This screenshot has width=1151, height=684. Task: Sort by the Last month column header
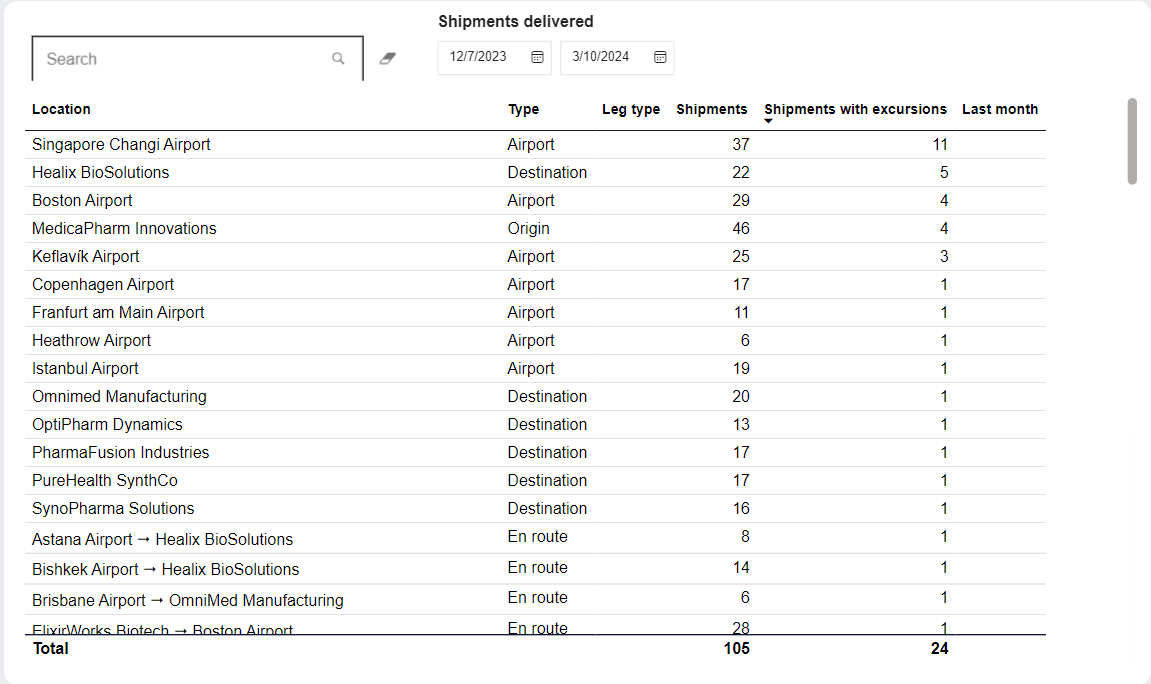1000,109
